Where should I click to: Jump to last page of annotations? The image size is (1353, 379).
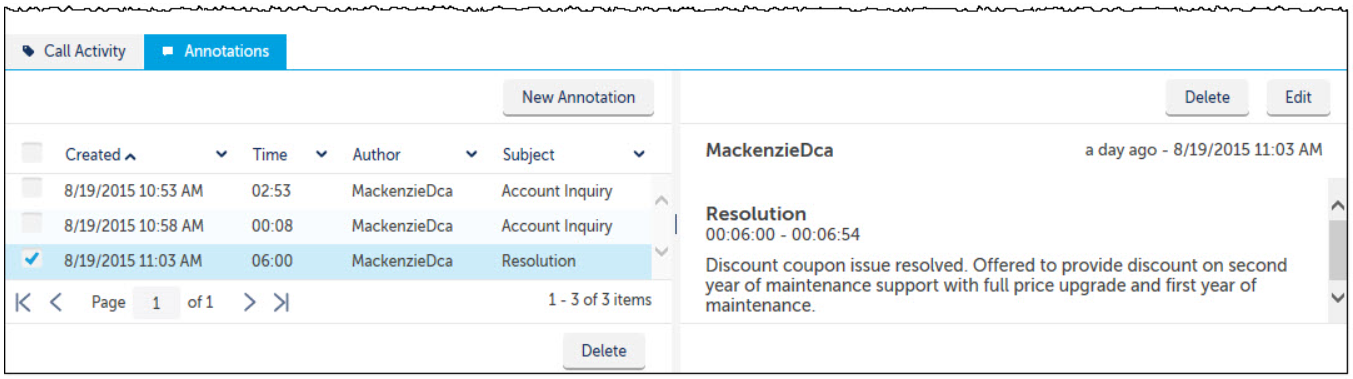tap(282, 302)
